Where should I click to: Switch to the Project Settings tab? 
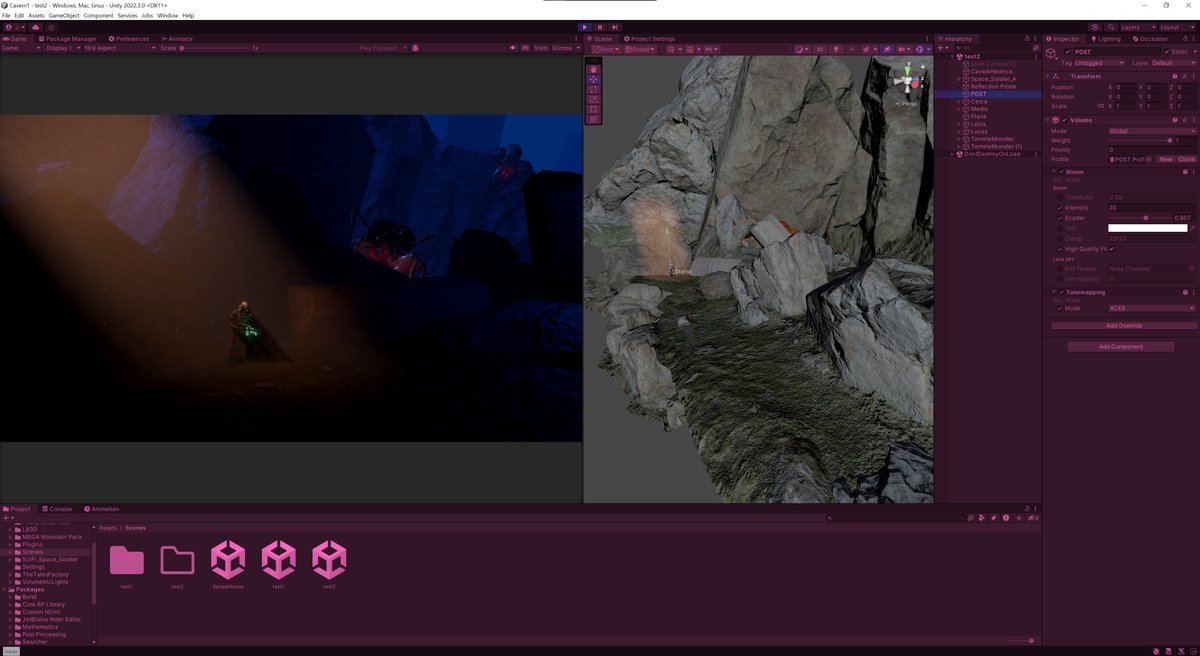[648, 39]
